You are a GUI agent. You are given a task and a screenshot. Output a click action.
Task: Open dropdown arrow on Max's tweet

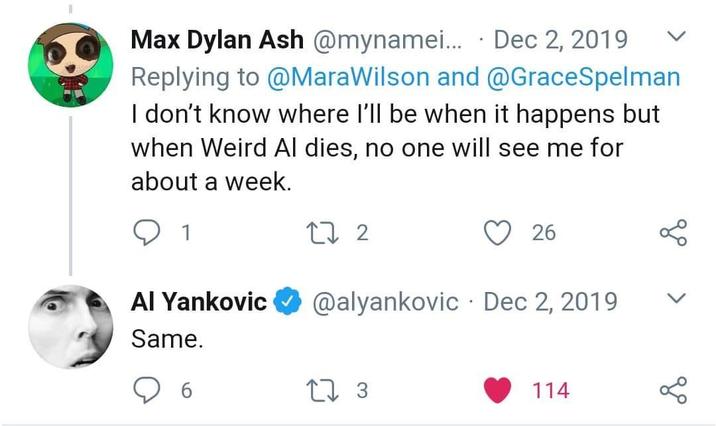click(675, 38)
